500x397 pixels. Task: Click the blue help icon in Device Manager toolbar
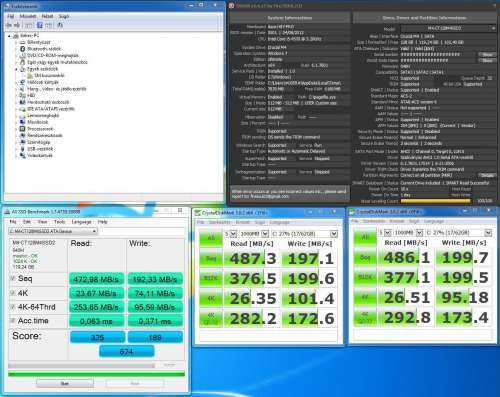pyautogui.click(x=40, y=25)
